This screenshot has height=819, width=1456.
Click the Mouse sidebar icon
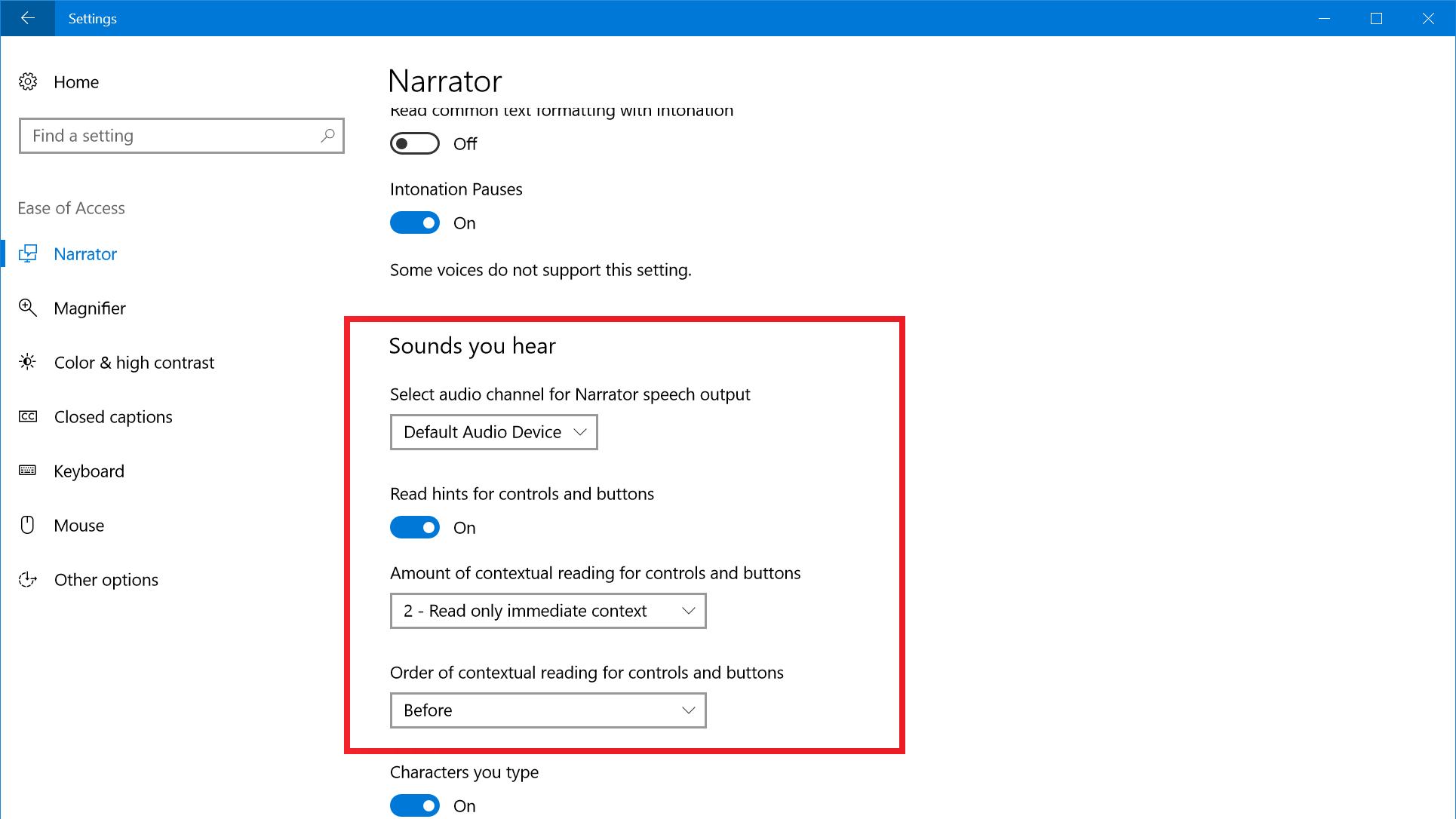pos(28,525)
